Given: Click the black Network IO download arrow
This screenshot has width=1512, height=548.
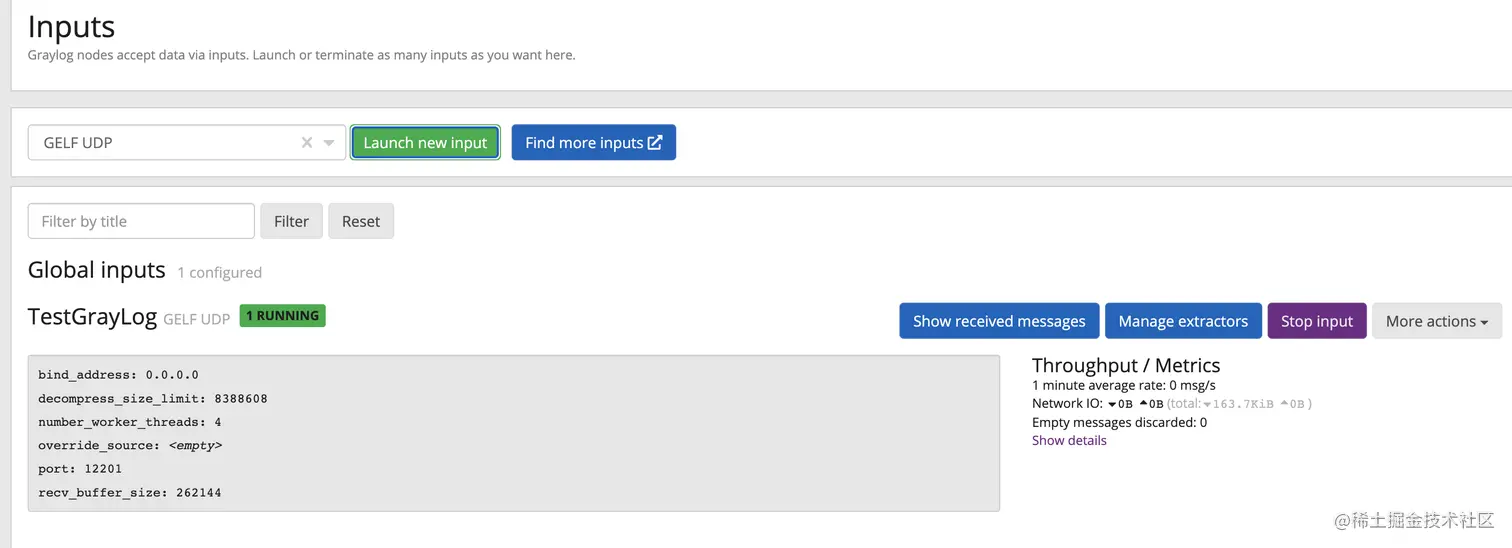Looking at the screenshot, I should 1112,404.
